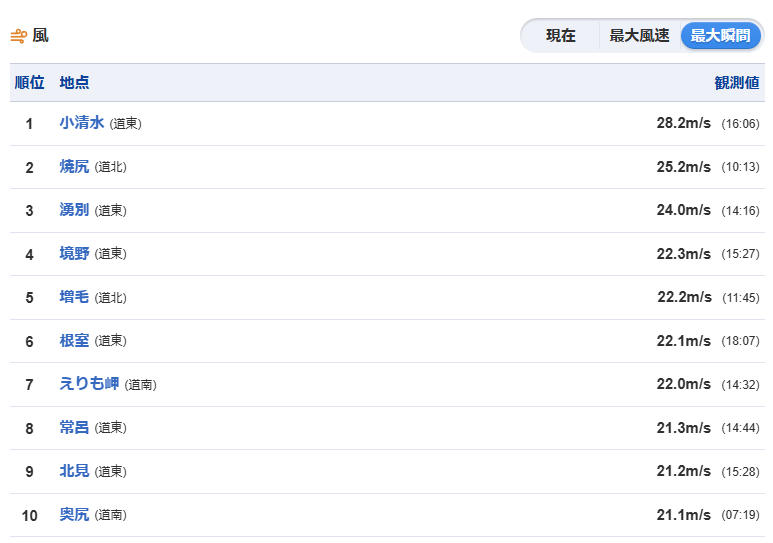Open the 北見 location link

pyautogui.click(x=74, y=471)
